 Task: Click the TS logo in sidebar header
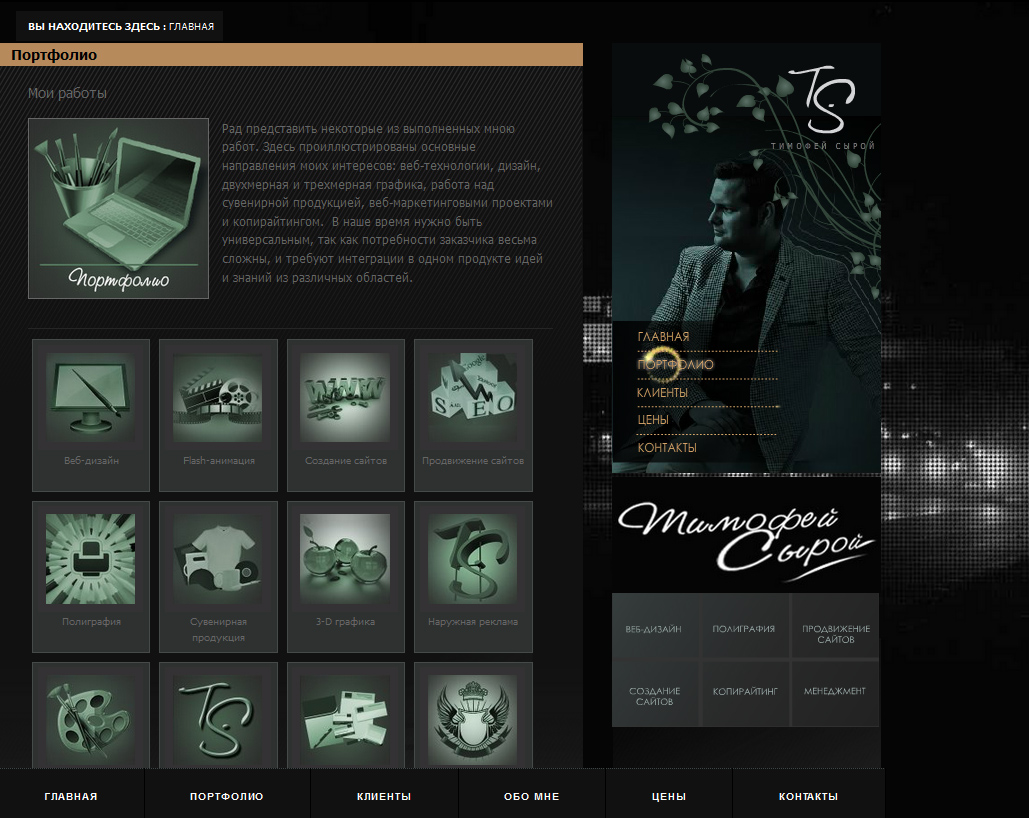tap(822, 98)
